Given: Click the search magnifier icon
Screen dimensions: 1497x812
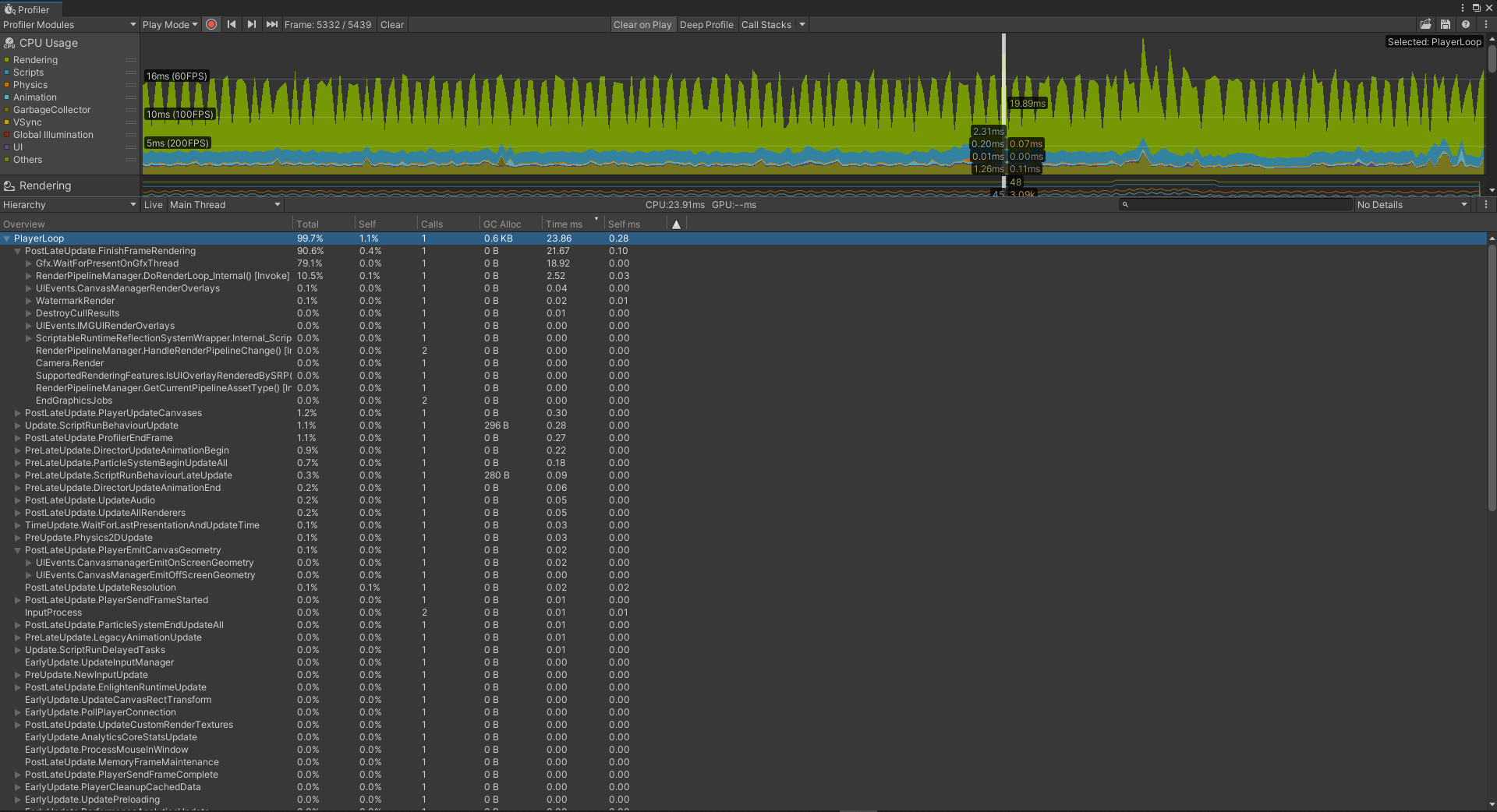Looking at the screenshot, I should coord(1125,204).
